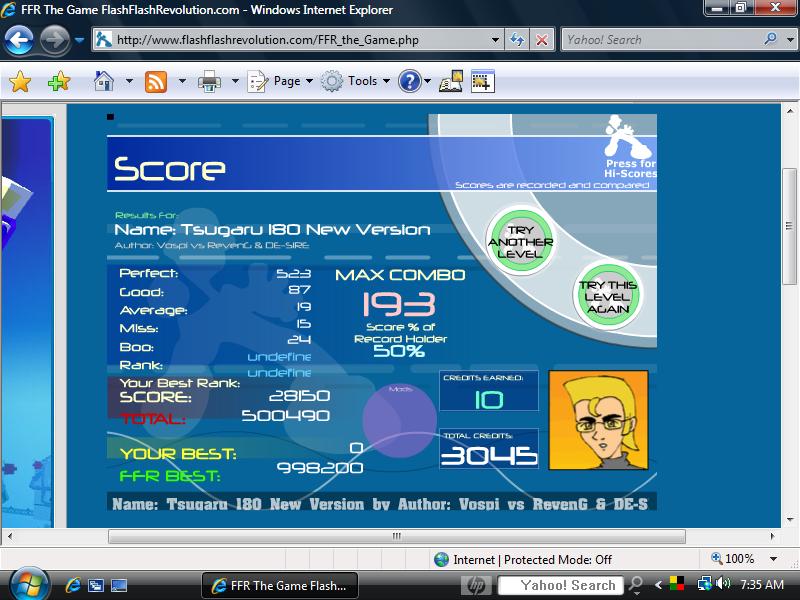Screen dimensions: 800x600
Task: Open the Help question mark icon
Action: (x=409, y=81)
